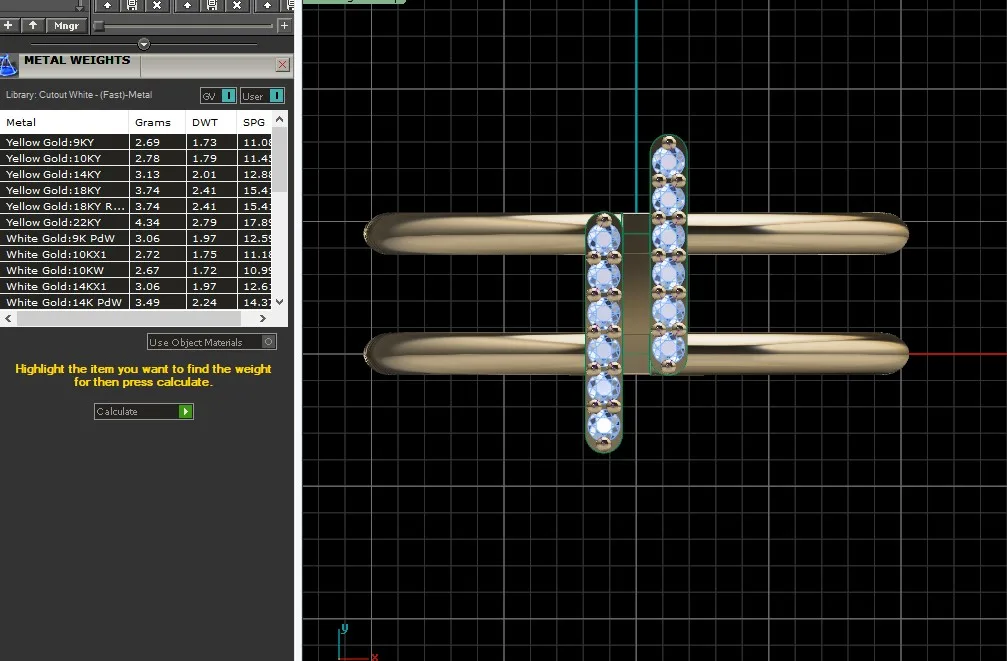Click the plus button left of Mngr

pyautogui.click(x=8, y=25)
